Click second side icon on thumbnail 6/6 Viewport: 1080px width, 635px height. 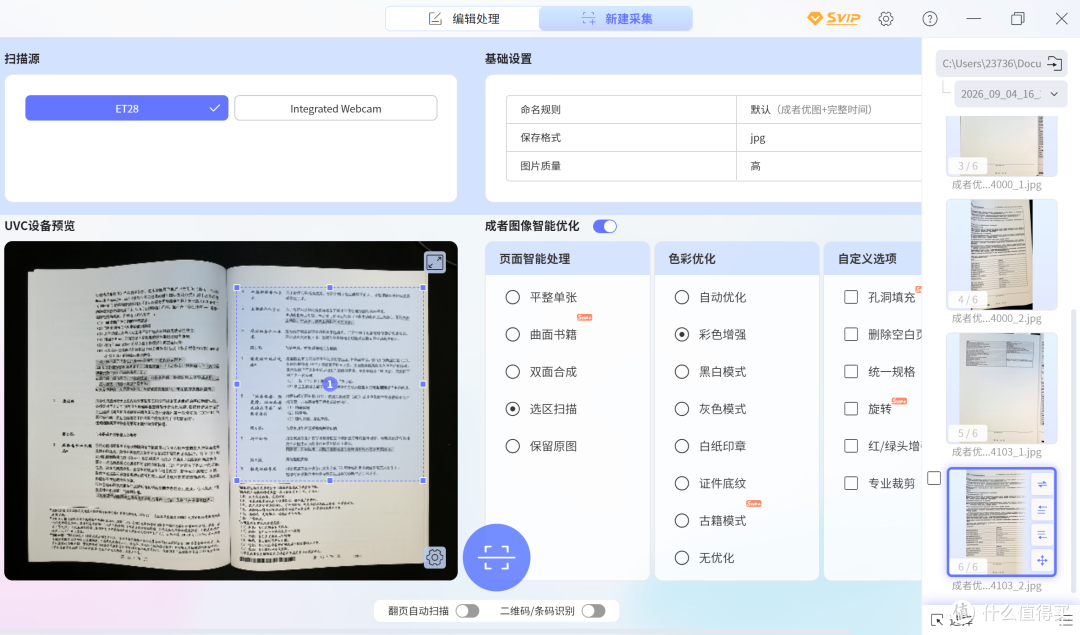(1042, 510)
